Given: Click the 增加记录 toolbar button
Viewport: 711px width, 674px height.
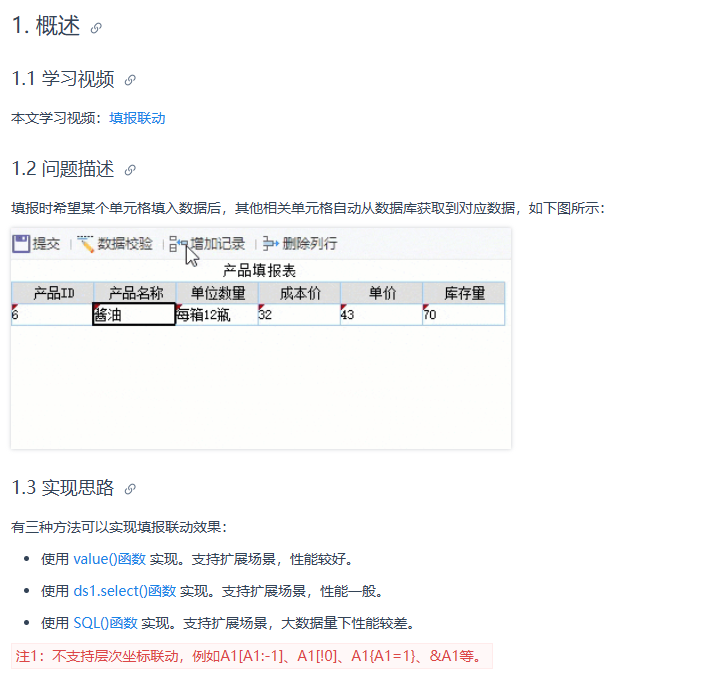Looking at the screenshot, I should point(207,244).
